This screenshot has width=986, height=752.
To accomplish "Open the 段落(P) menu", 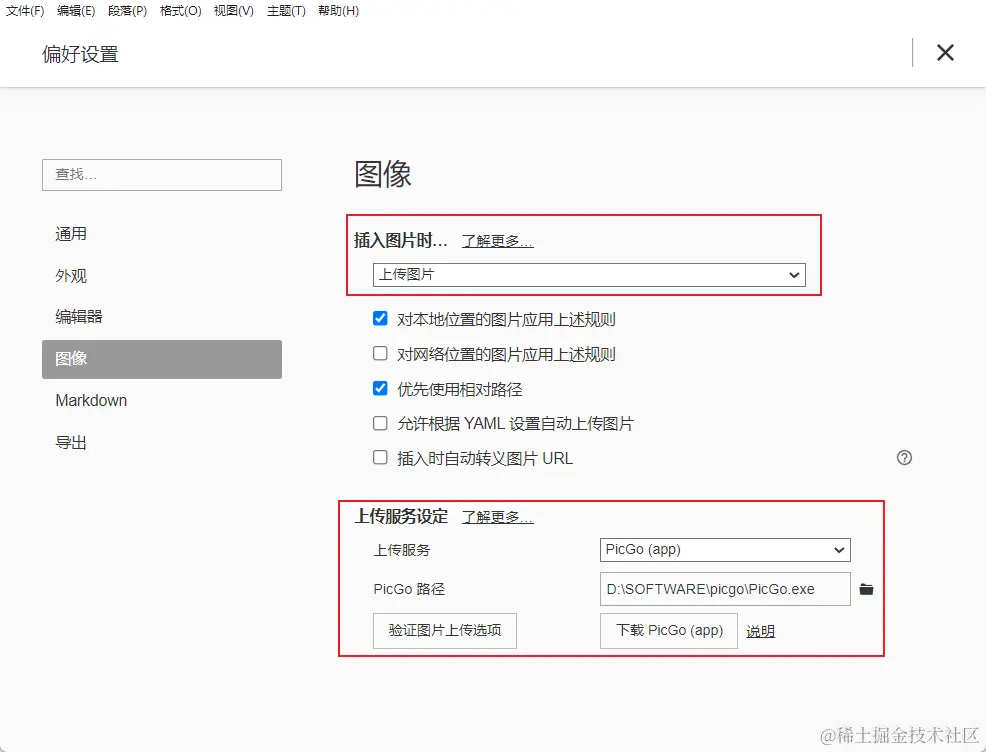I will (x=128, y=11).
